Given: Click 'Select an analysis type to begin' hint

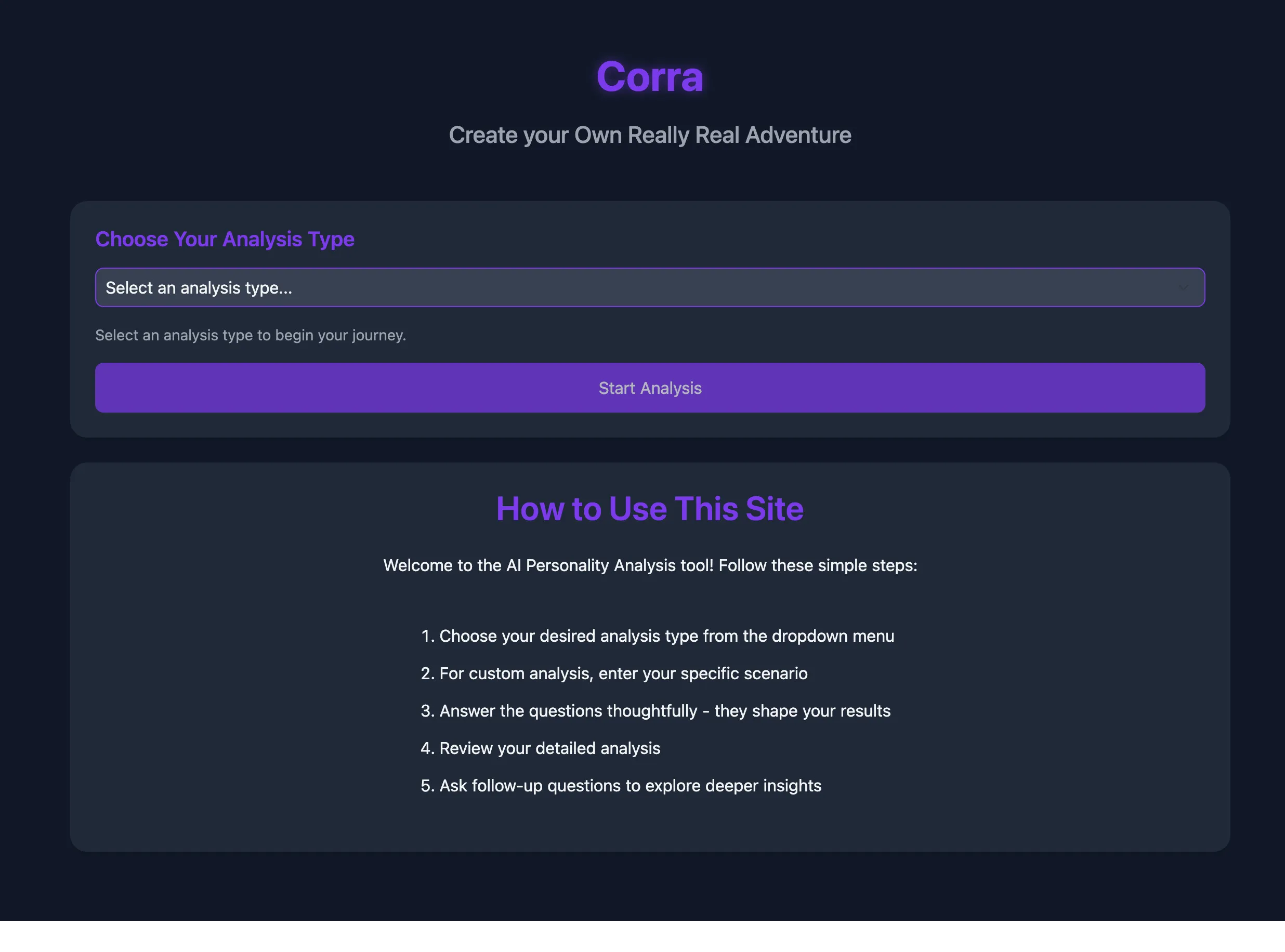Looking at the screenshot, I should coord(250,335).
